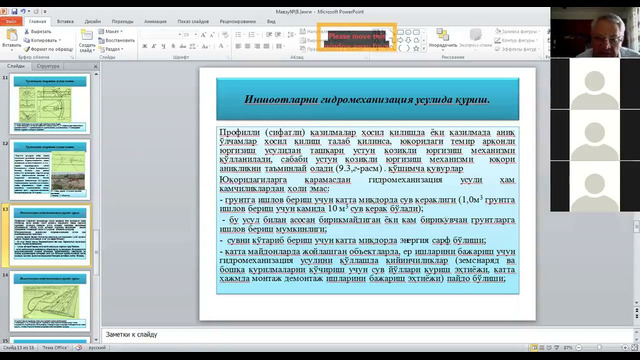Click Decrease Font Size icon
This screenshot has height=360, width=640.
tap(212, 35)
